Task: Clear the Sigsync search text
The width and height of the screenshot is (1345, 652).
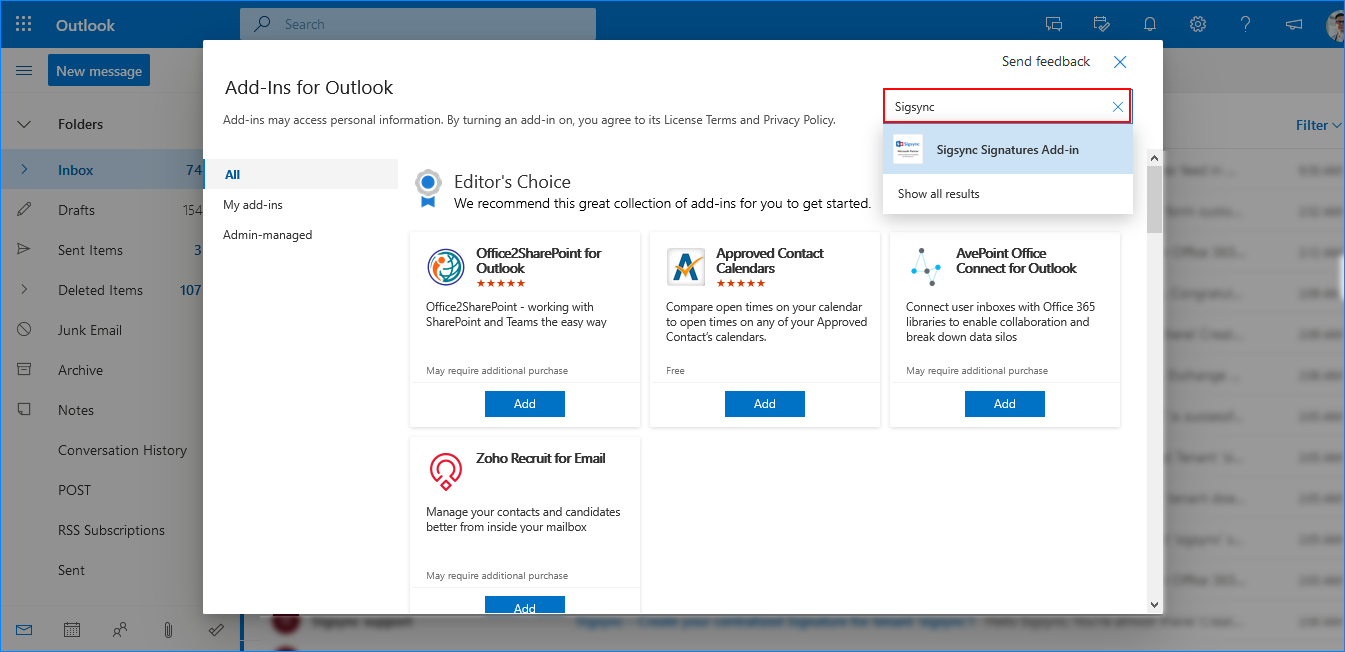Action: point(1118,107)
